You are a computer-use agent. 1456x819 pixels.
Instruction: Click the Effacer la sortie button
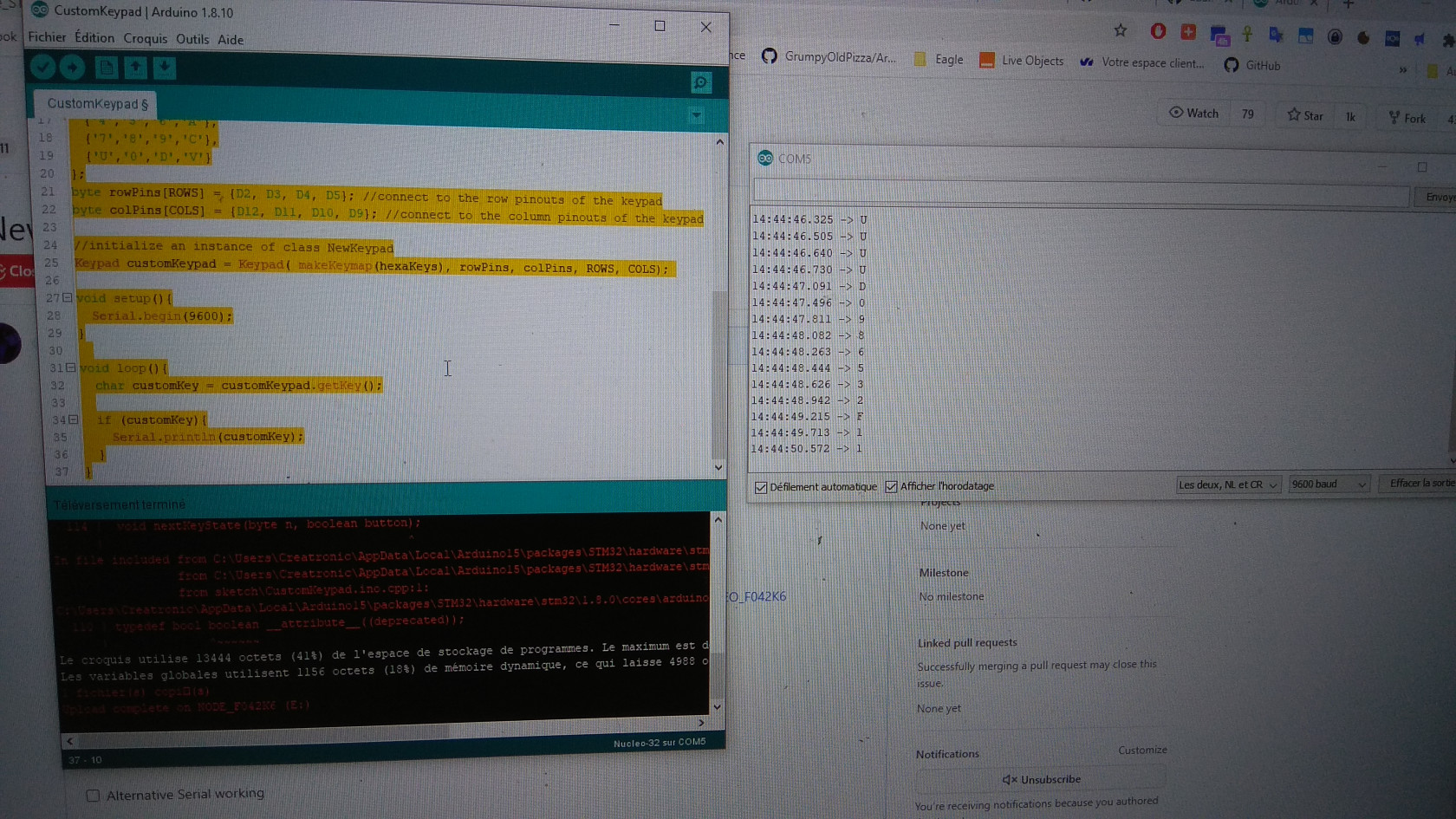(1421, 483)
